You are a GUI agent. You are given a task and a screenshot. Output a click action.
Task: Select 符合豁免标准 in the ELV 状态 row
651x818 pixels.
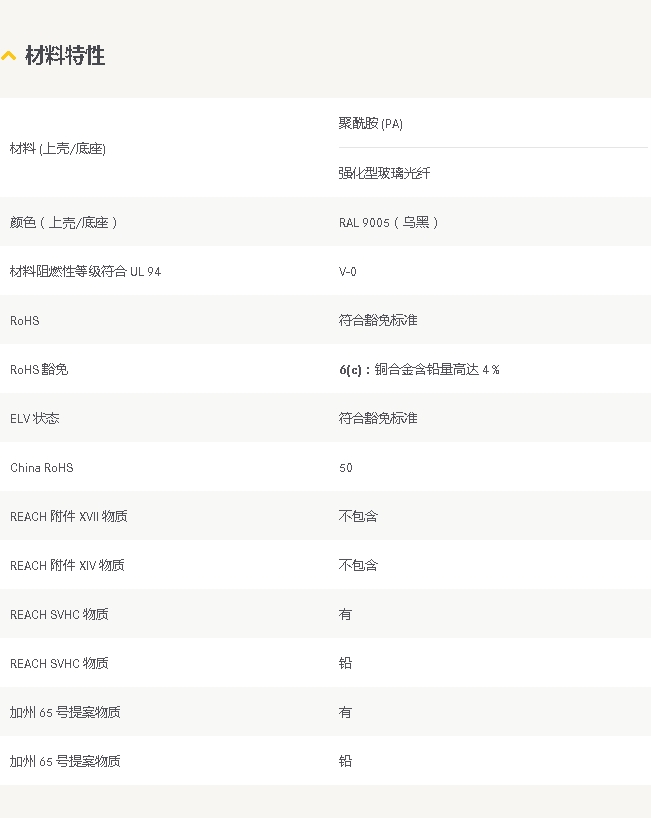tap(378, 418)
